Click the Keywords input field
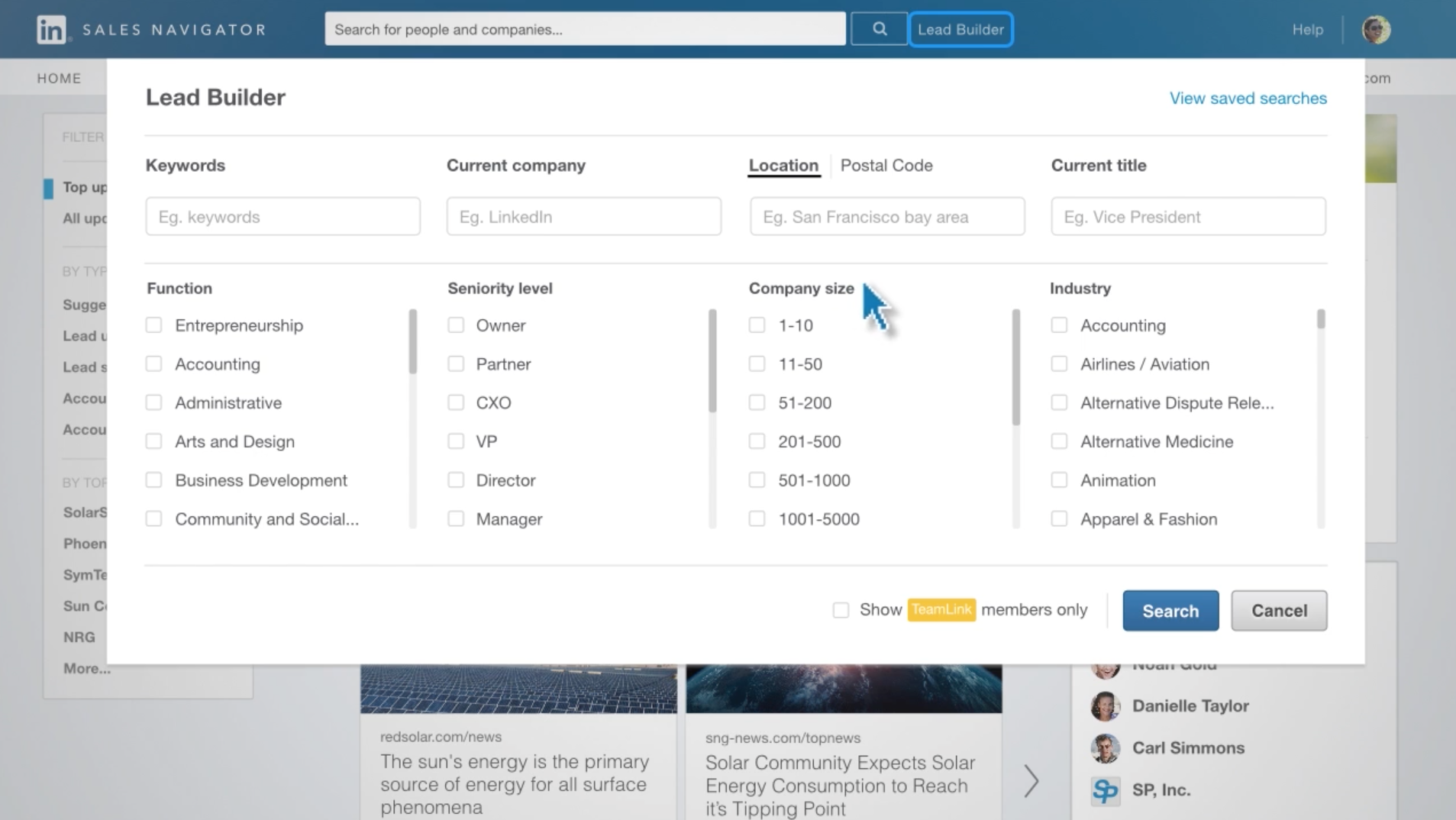 [282, 216]
